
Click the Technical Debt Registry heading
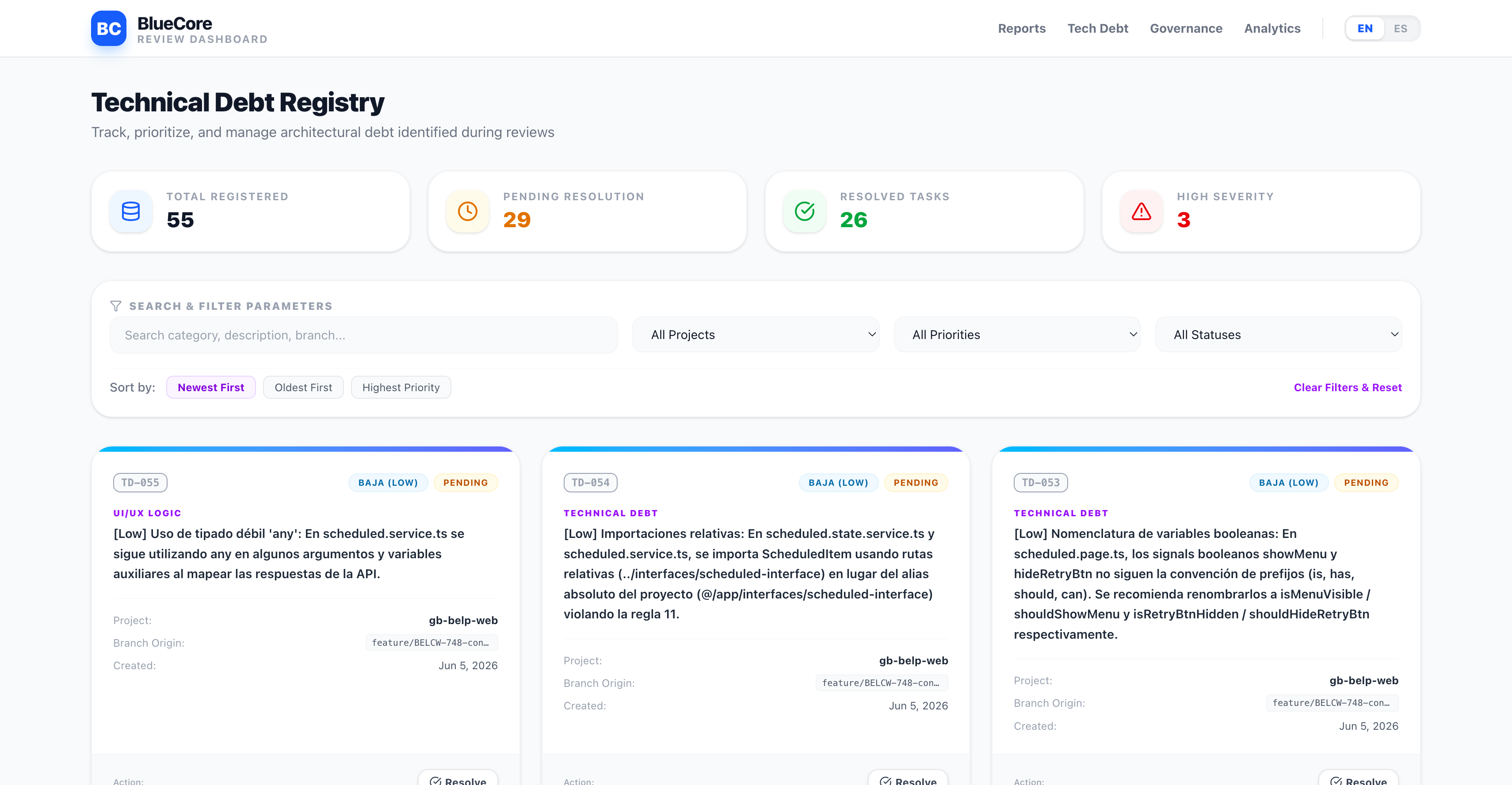pos(238,102)
